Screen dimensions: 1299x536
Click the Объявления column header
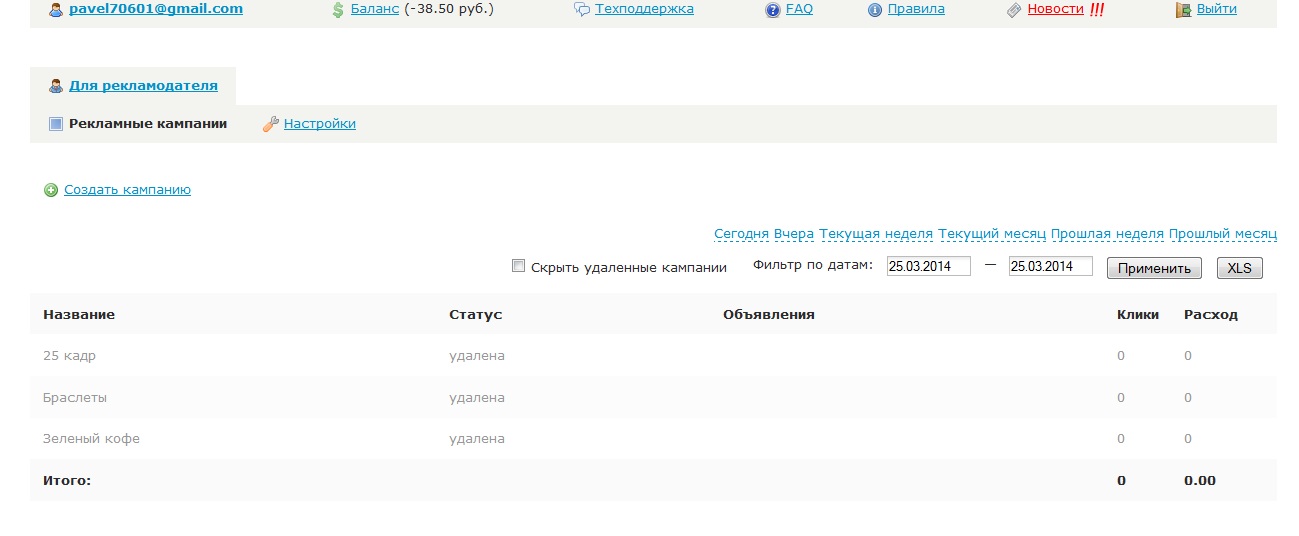769,315
